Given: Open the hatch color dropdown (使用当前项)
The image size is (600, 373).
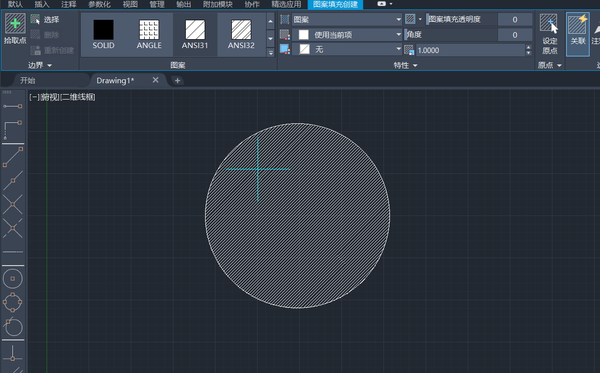Looking at the screenshot, I should [347, 35].
